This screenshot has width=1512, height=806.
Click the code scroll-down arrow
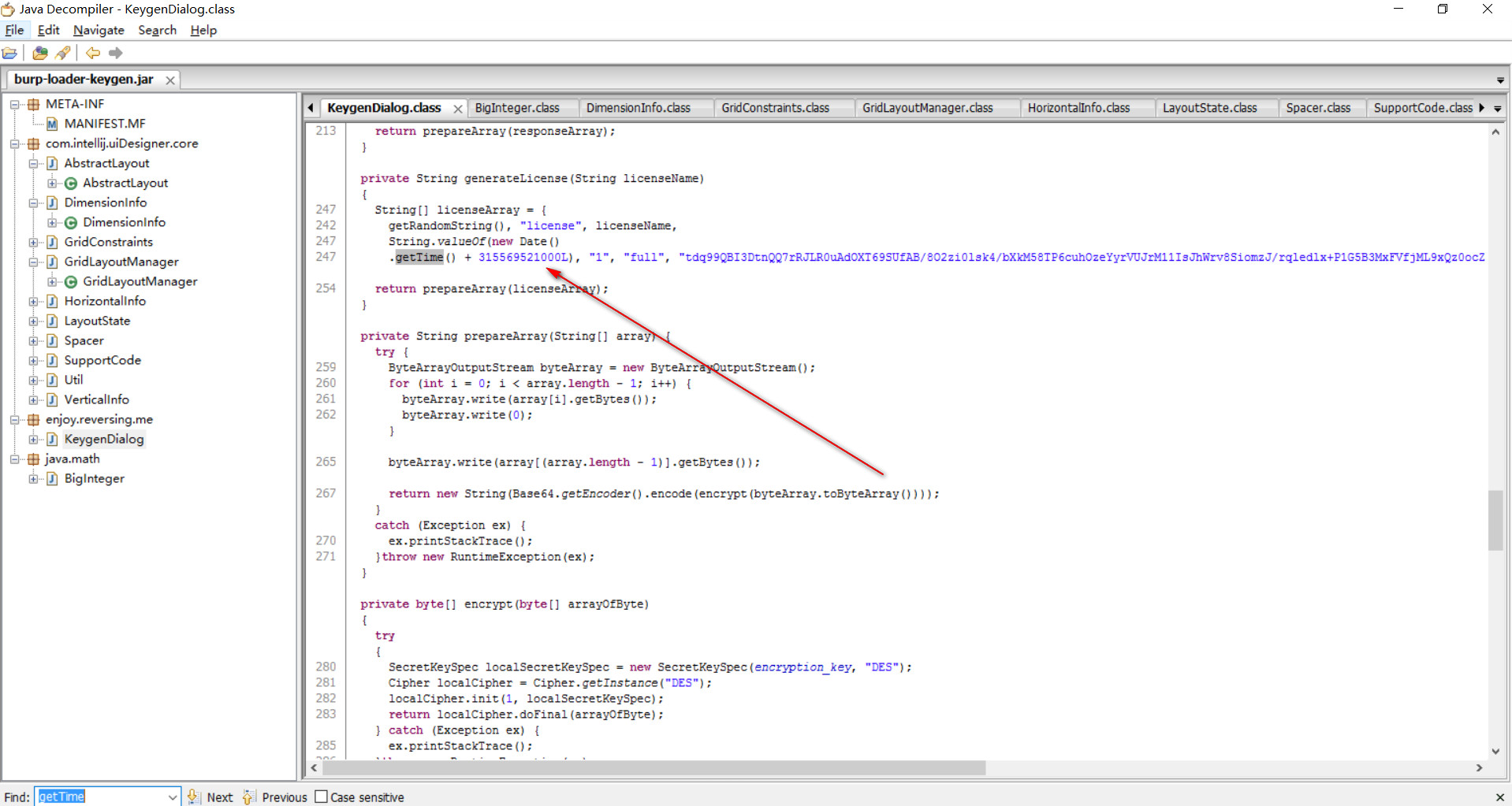tap(1495, 752)
